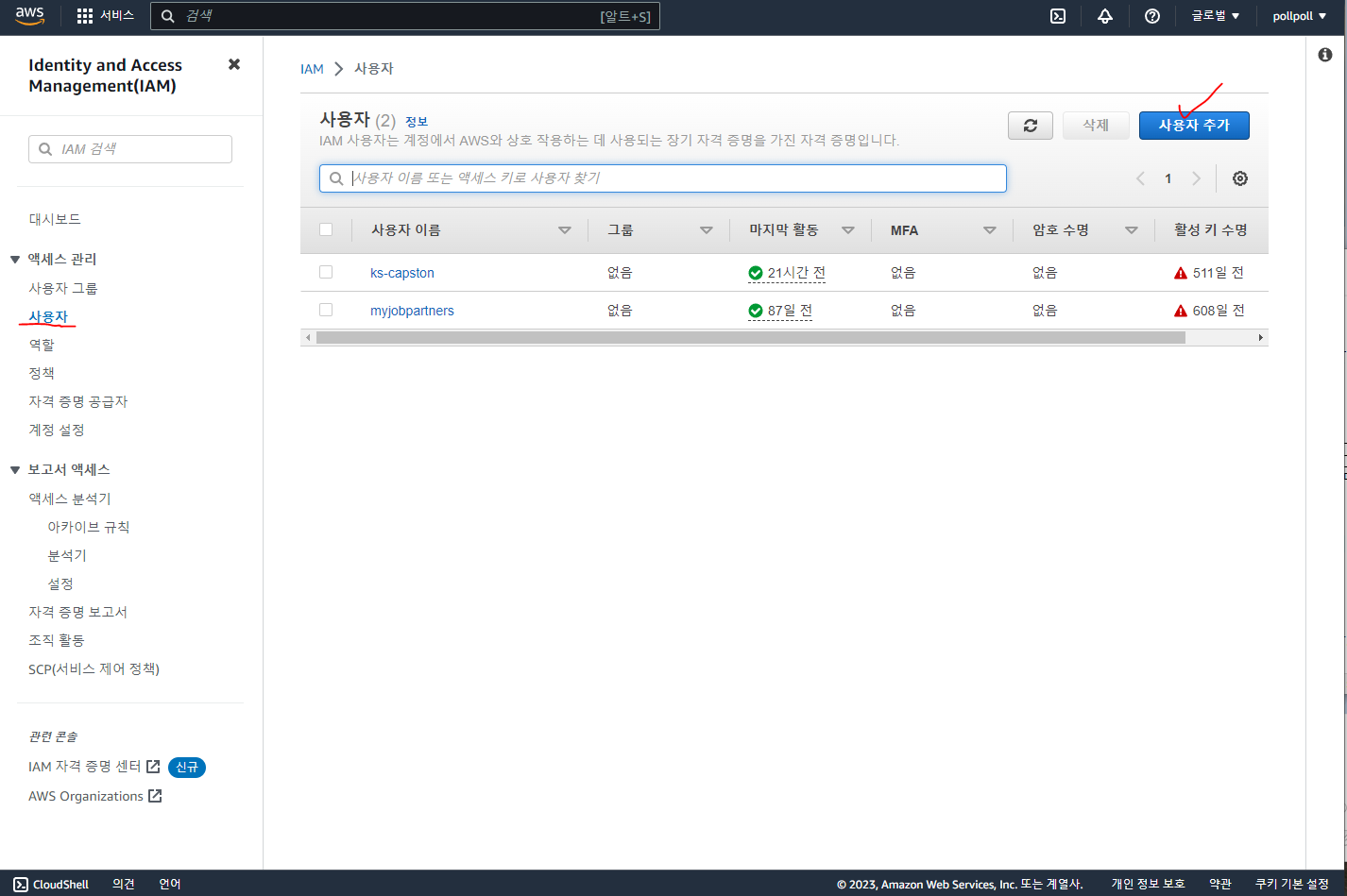Collapse the 보고서 액세스 section
The height and width of the screenshot is (896, 1347).
(x=15, y=470)
